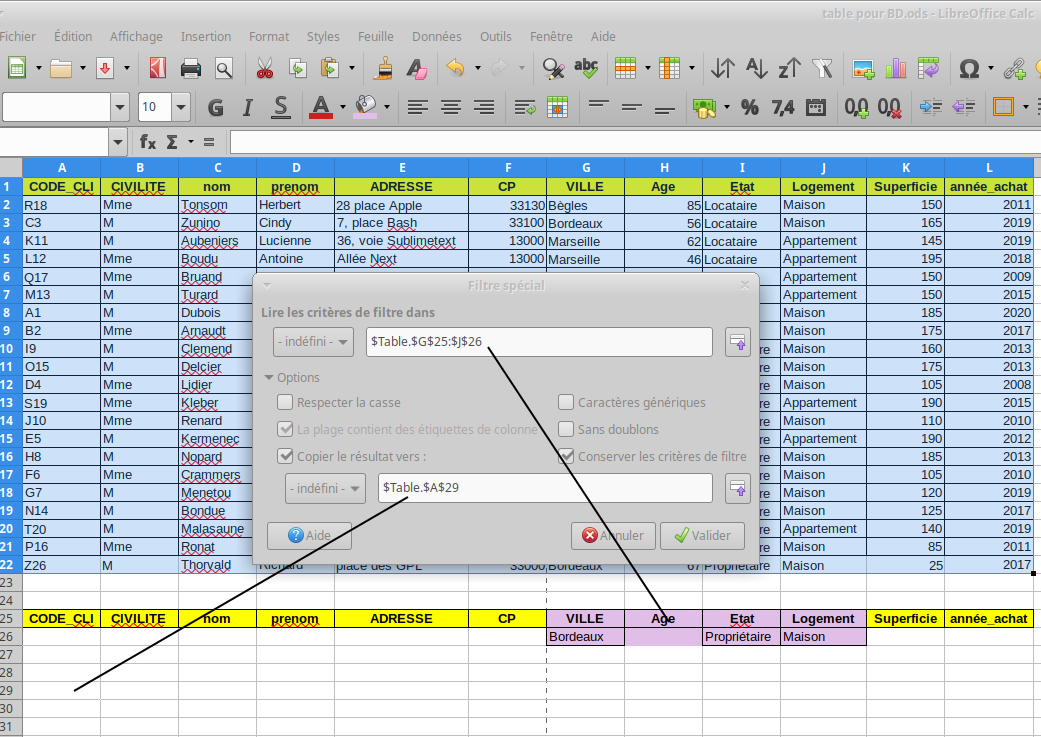Open the Données menu
The image size is (1041, 737).
437,37
